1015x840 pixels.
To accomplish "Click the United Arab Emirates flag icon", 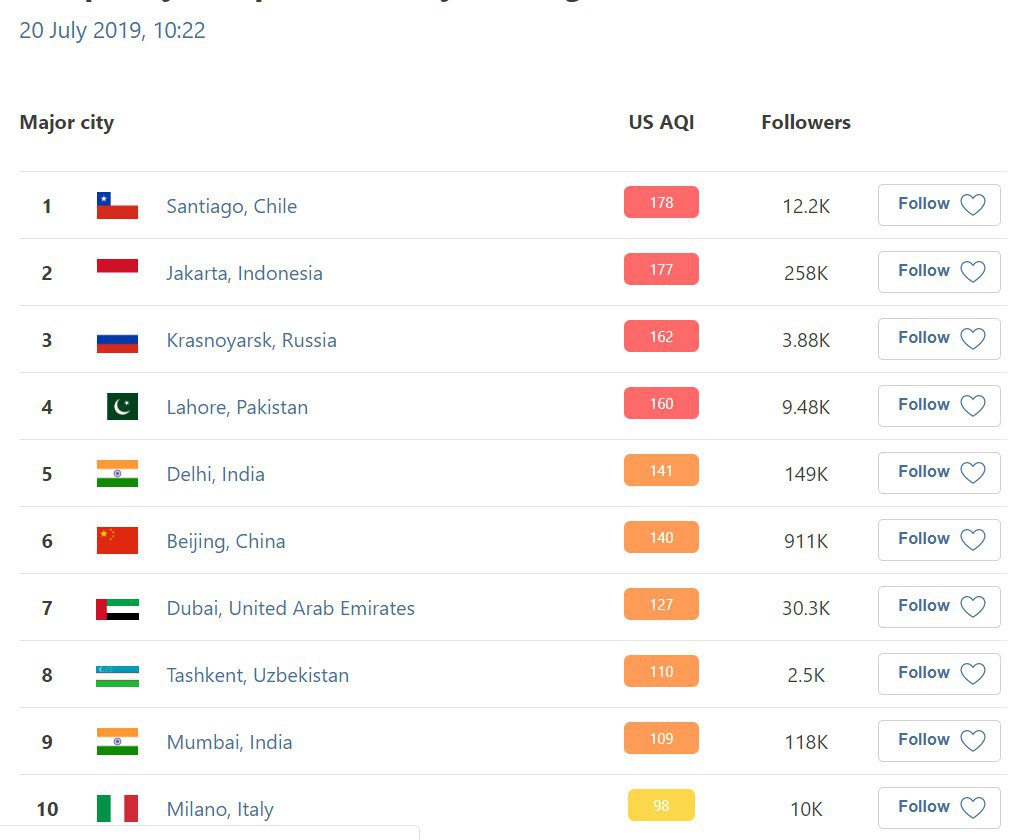I will [117, 609].
